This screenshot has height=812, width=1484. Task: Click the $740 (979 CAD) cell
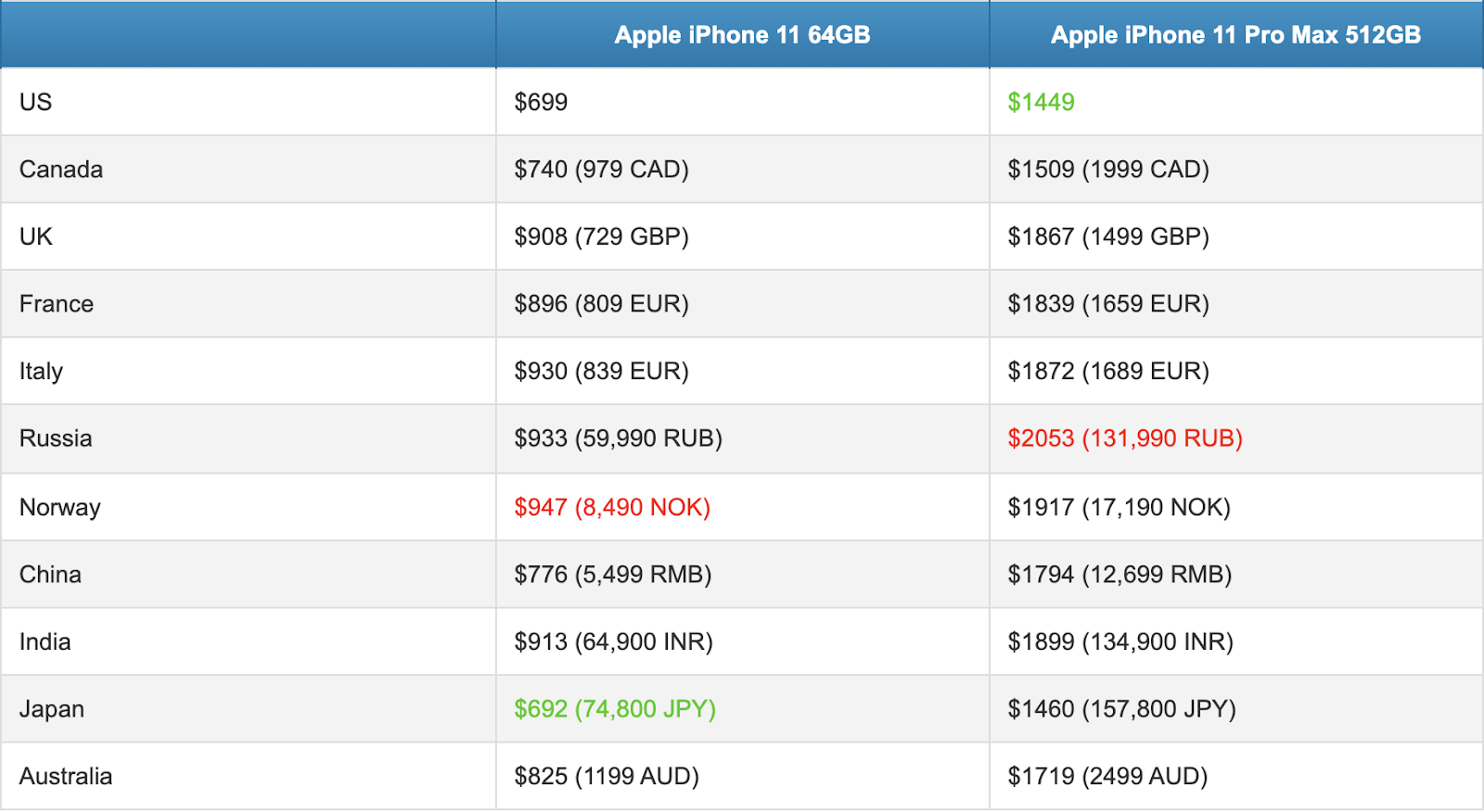(x=601, y=170)
